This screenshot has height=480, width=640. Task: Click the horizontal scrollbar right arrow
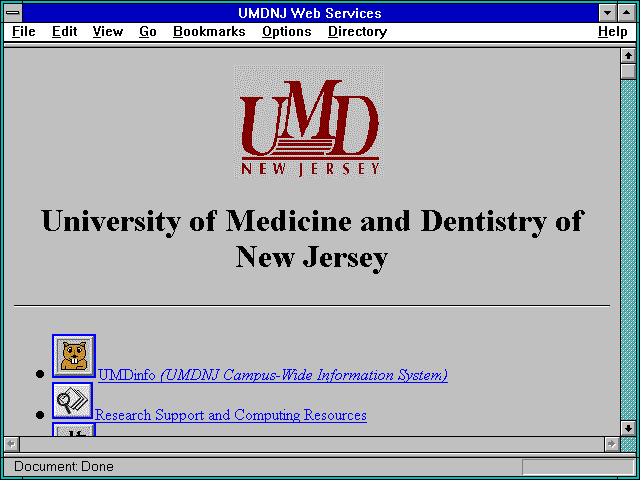point(611,444)
